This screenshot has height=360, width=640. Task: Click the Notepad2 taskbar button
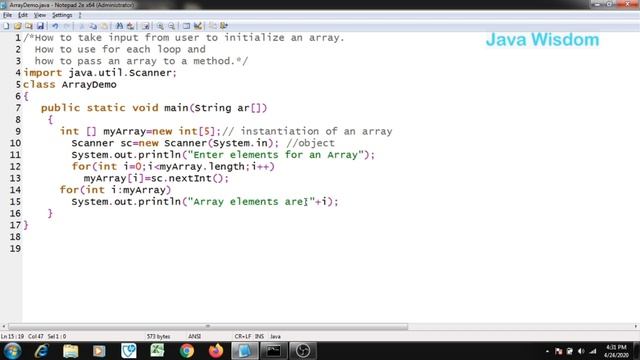244,351
